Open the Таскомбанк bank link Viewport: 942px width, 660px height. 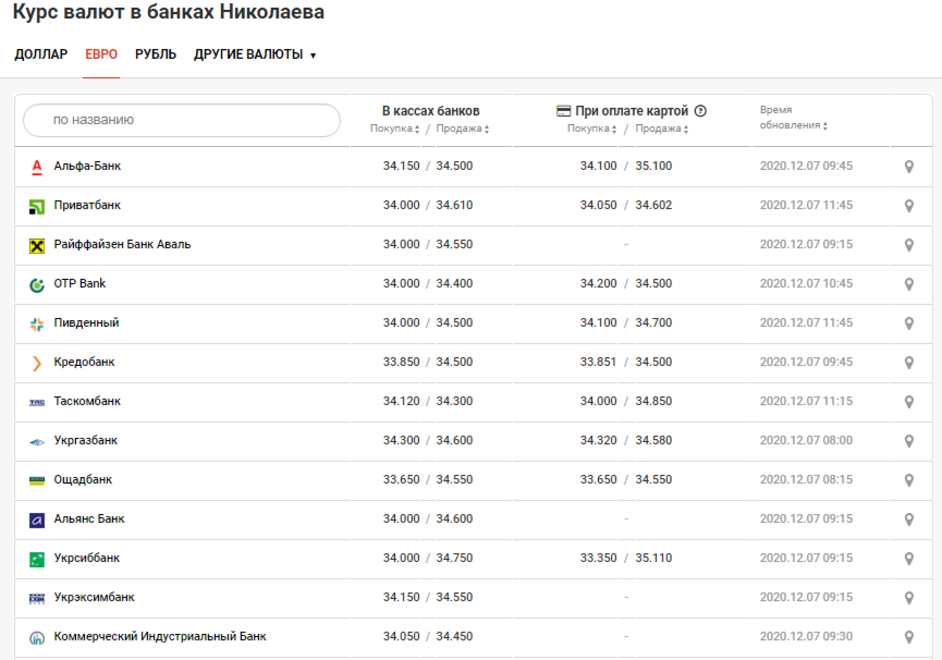(x=87, y=401)
